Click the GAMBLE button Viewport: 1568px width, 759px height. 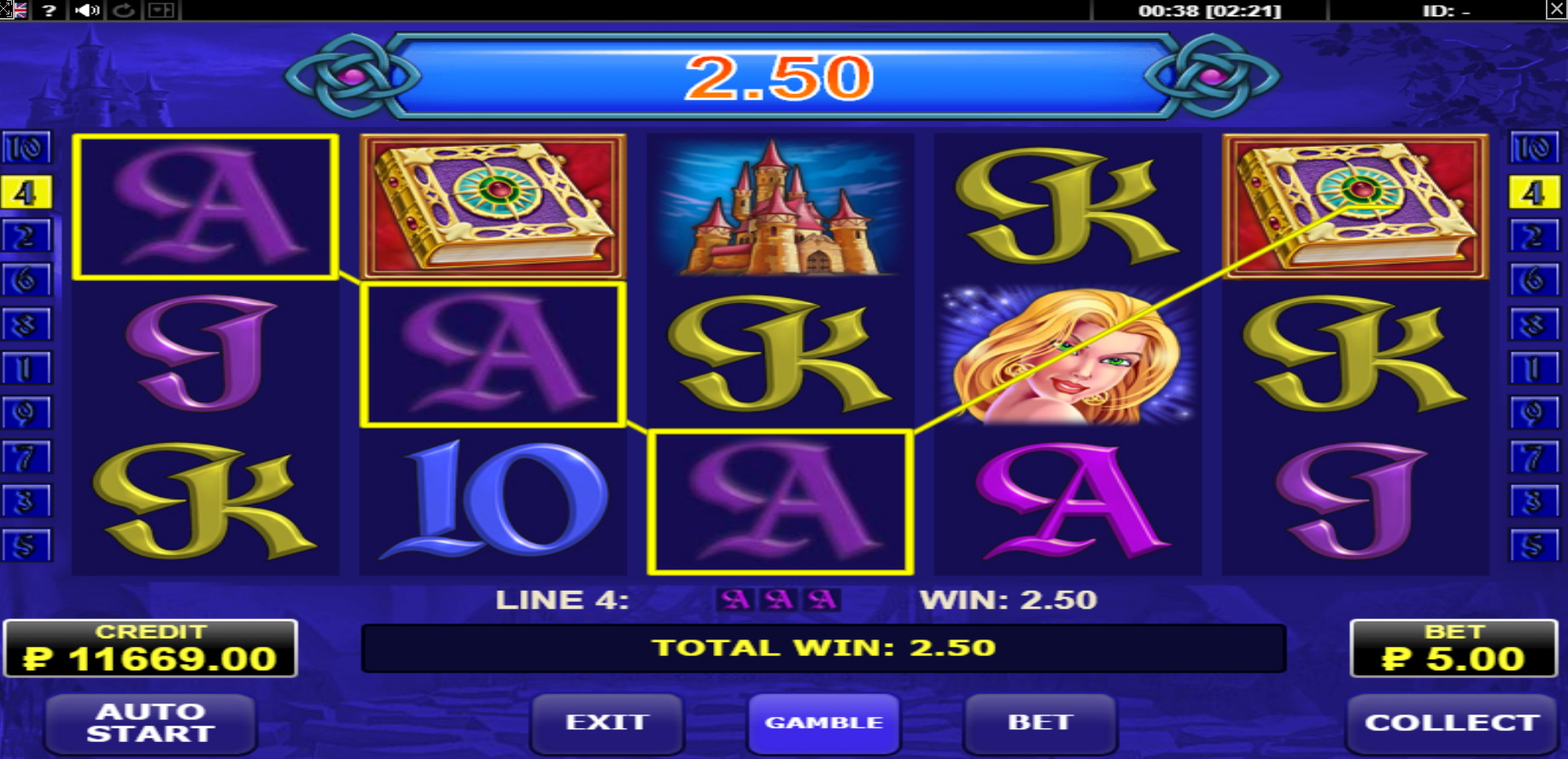[x=824, y=723]
